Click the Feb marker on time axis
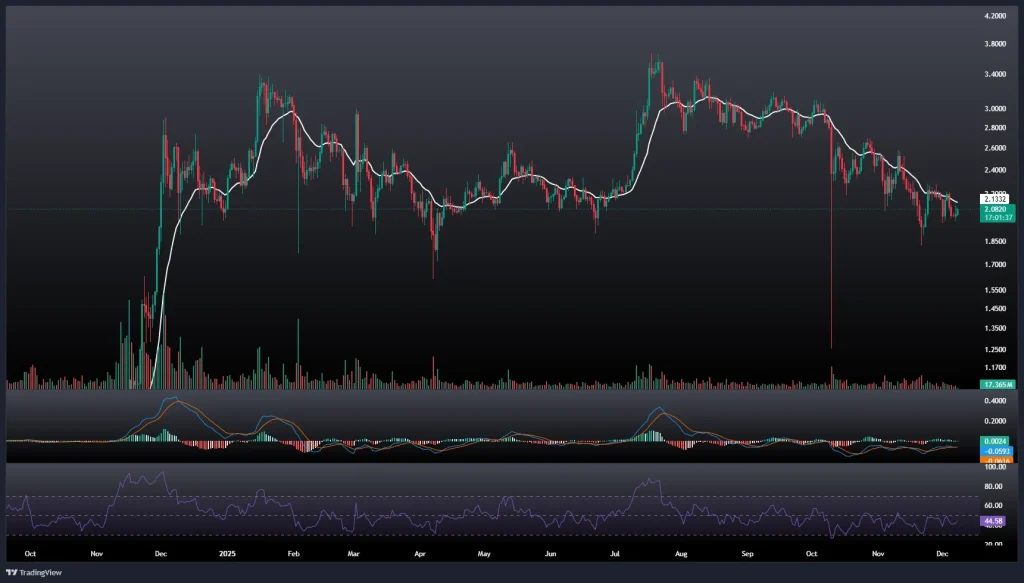 point(294,552)
